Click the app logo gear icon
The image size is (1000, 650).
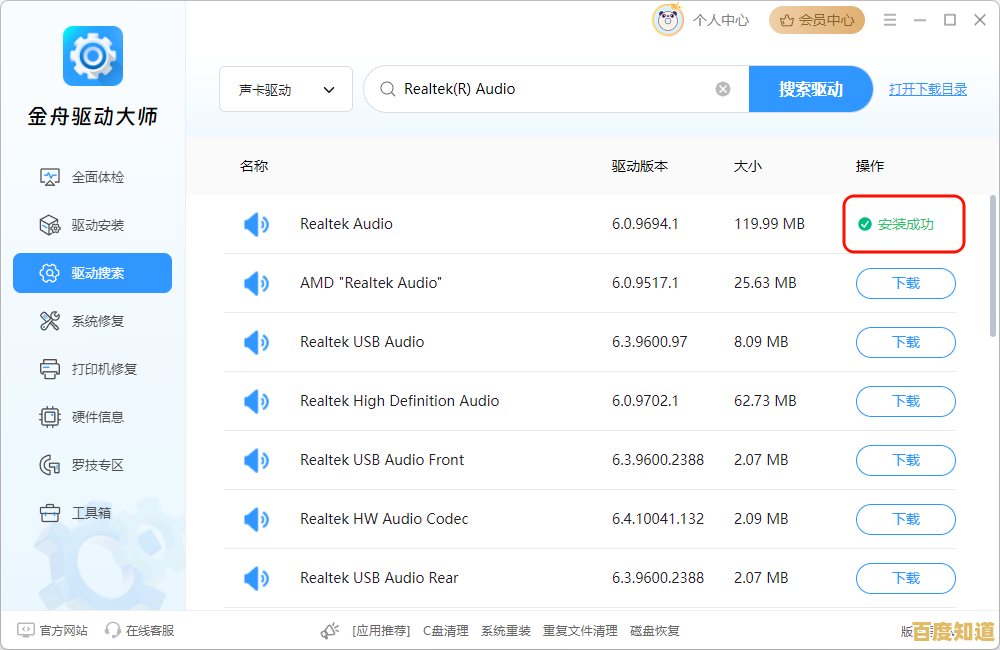tap(92, 56)
